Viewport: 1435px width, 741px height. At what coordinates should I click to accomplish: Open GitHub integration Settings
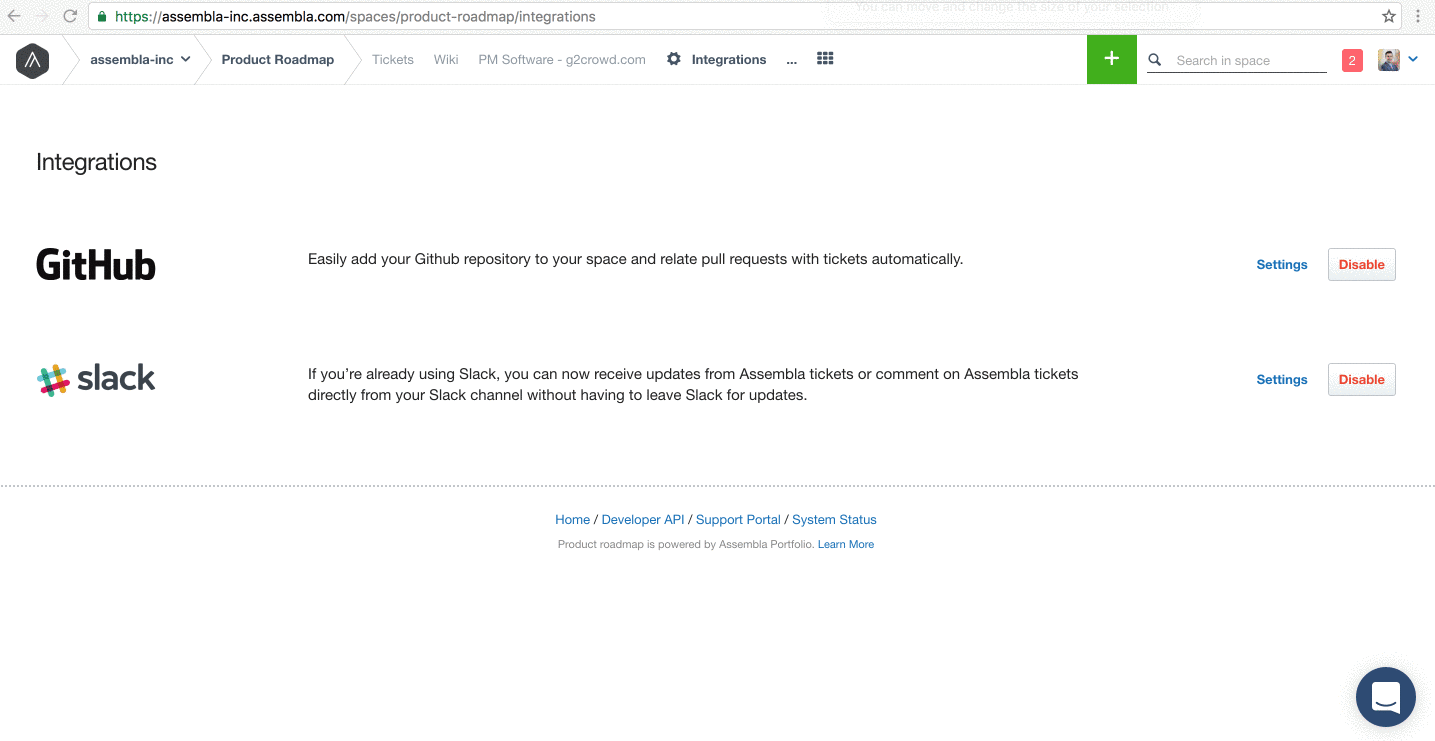point(1281,265)
